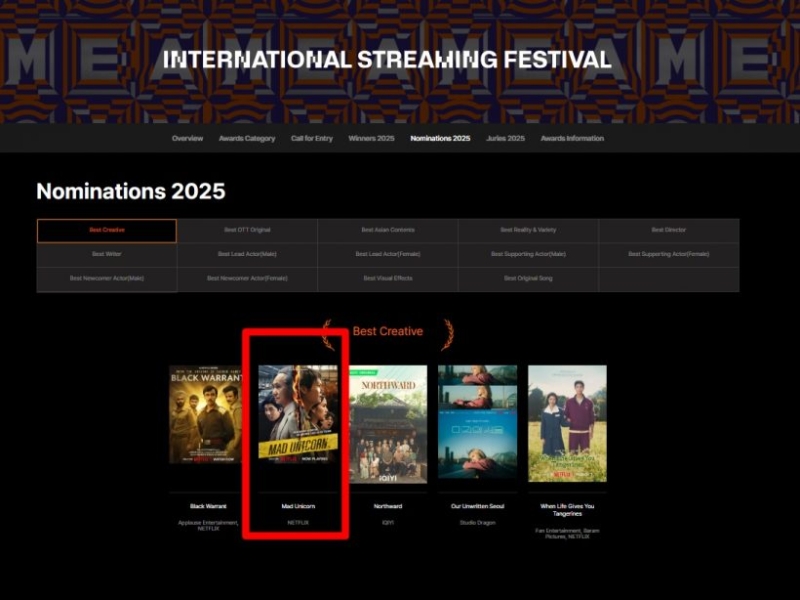Go to Awards Category page
800x600 pixels.
point(247,139)
